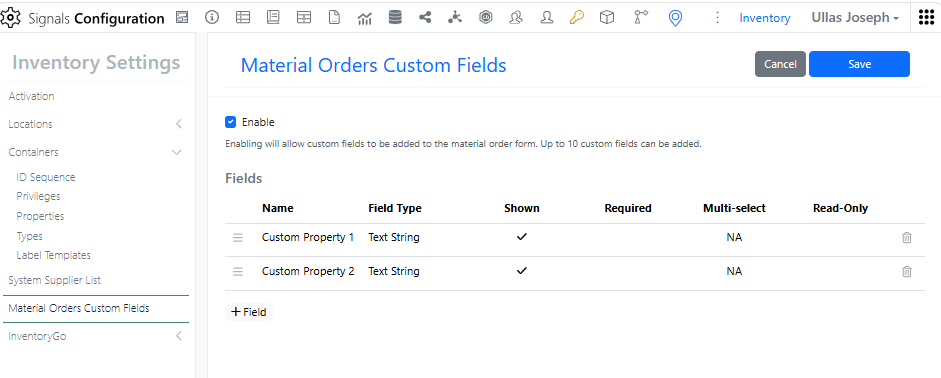Image resolution: width=941 pixels, height=378 pixels.
Task: Click Text String type for Custom Property 1
Action: [x=394, y=237]
